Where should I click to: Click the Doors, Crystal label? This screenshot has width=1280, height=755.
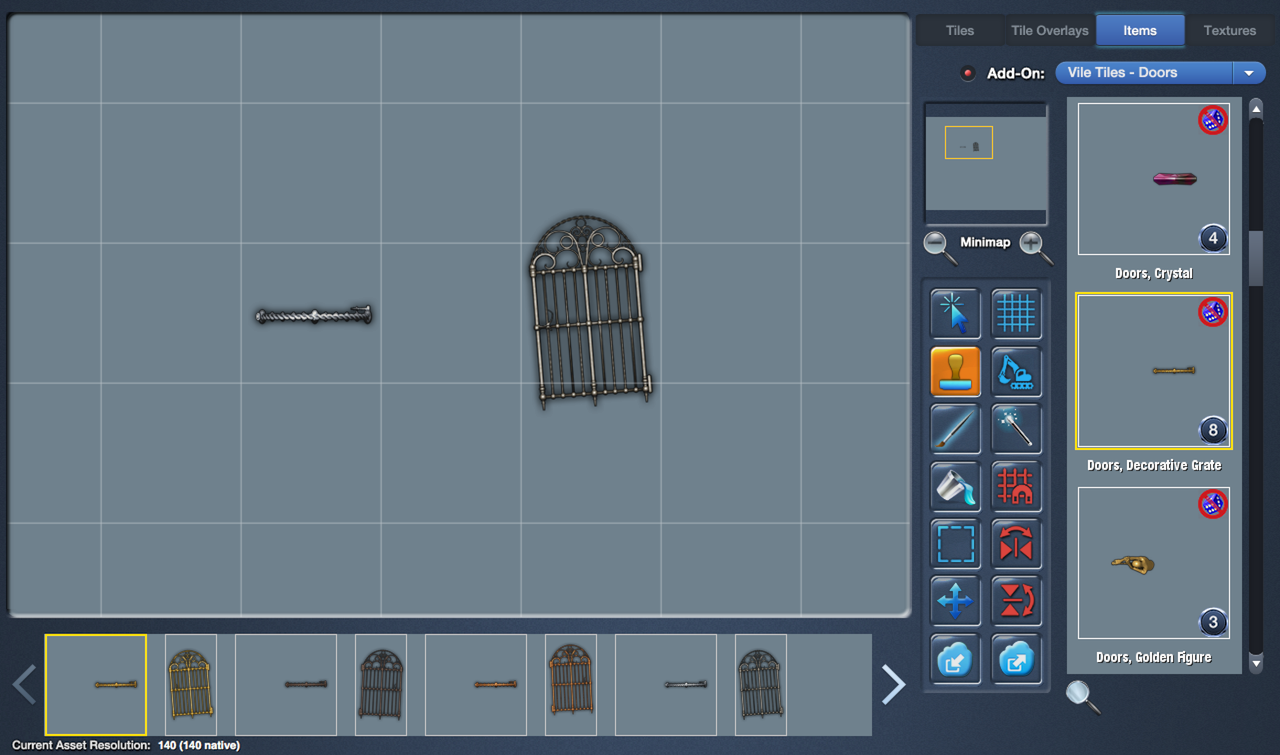[x=1154, y=273]
